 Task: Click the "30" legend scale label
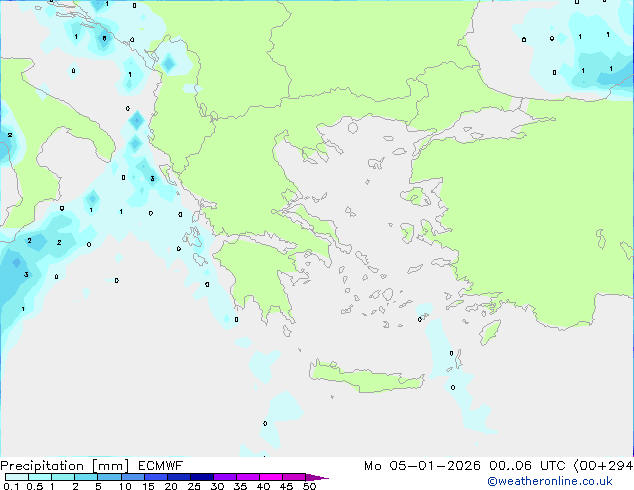[x=217, y=486]
